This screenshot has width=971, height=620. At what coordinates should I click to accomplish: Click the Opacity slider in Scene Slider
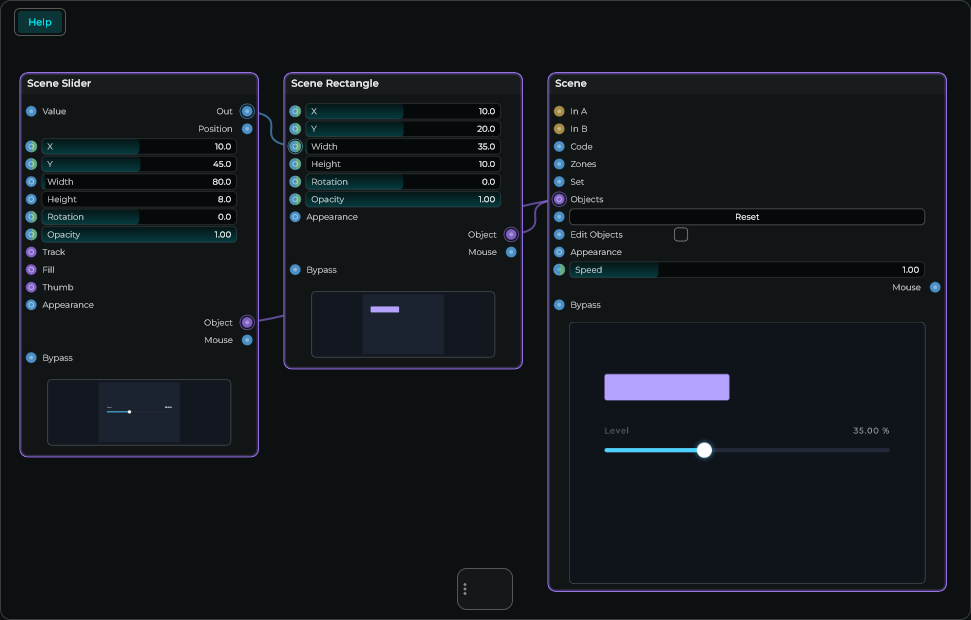pyautogui.click(x=139, y=235)
